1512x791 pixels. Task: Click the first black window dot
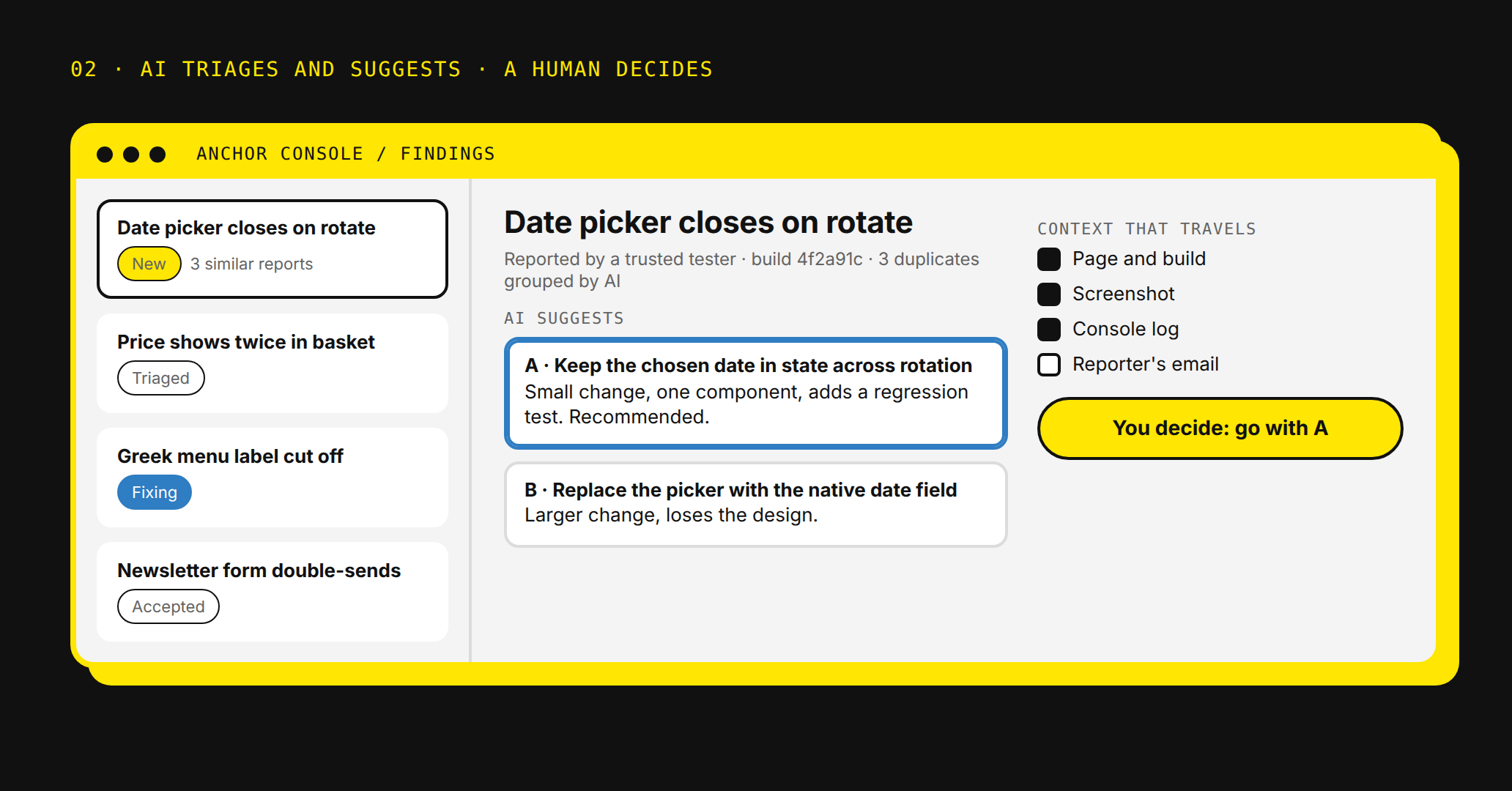click(105, 154)
